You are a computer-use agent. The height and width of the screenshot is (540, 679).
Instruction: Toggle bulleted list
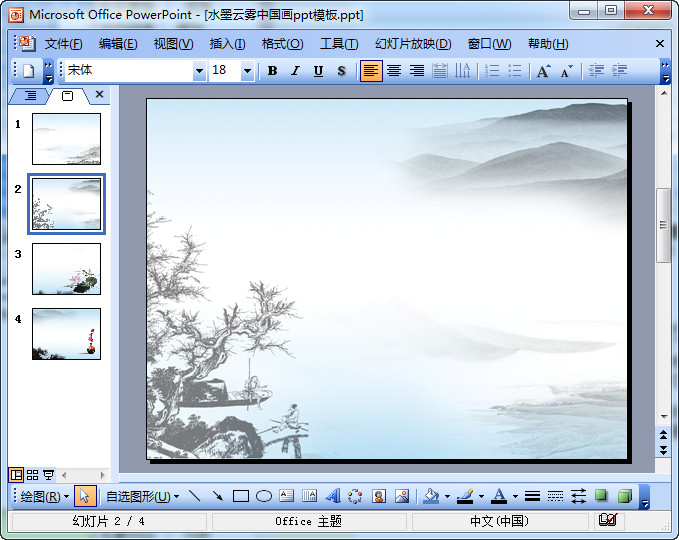[514, 71]
